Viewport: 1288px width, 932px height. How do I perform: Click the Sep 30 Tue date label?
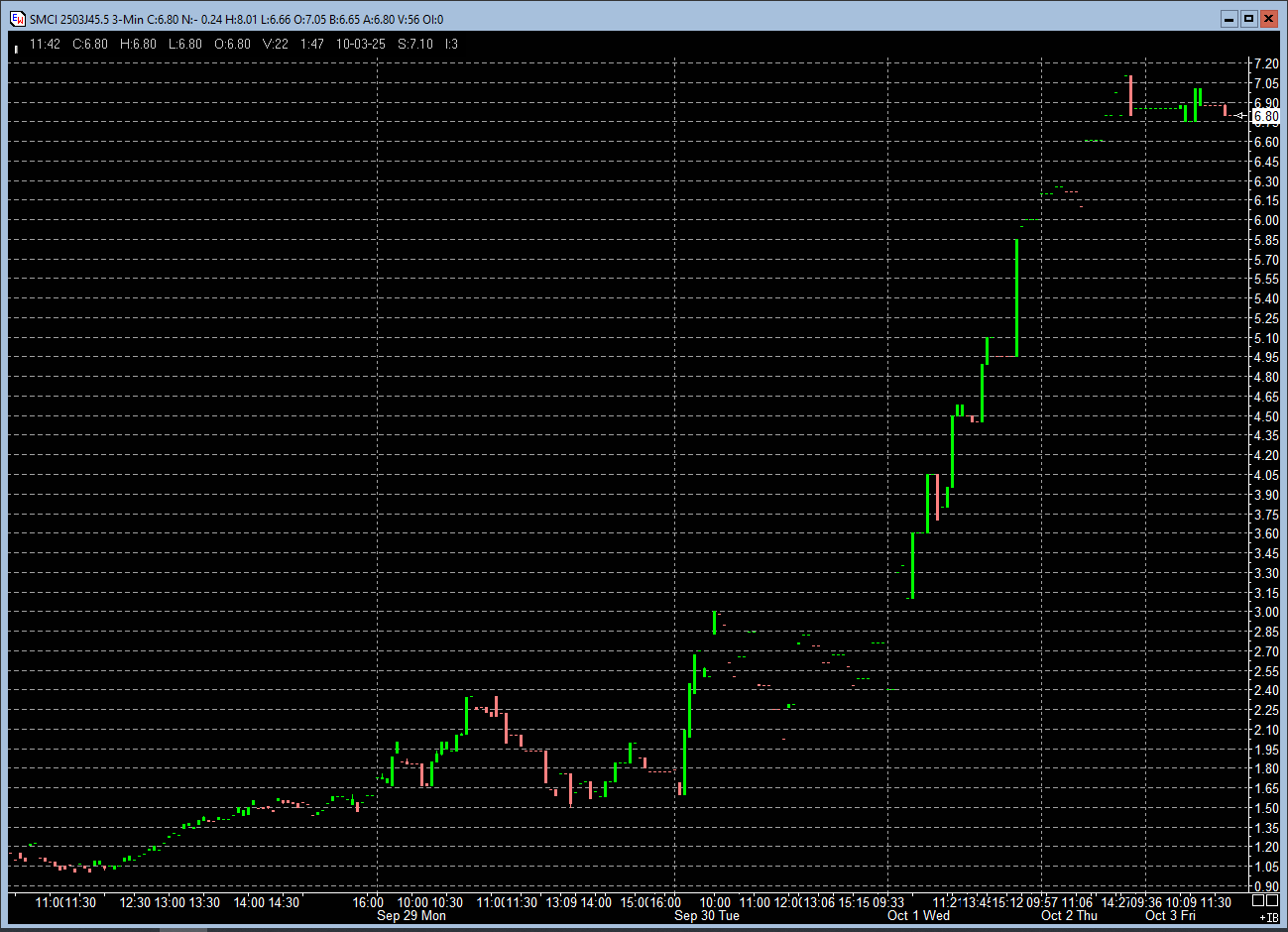point(706,915)
